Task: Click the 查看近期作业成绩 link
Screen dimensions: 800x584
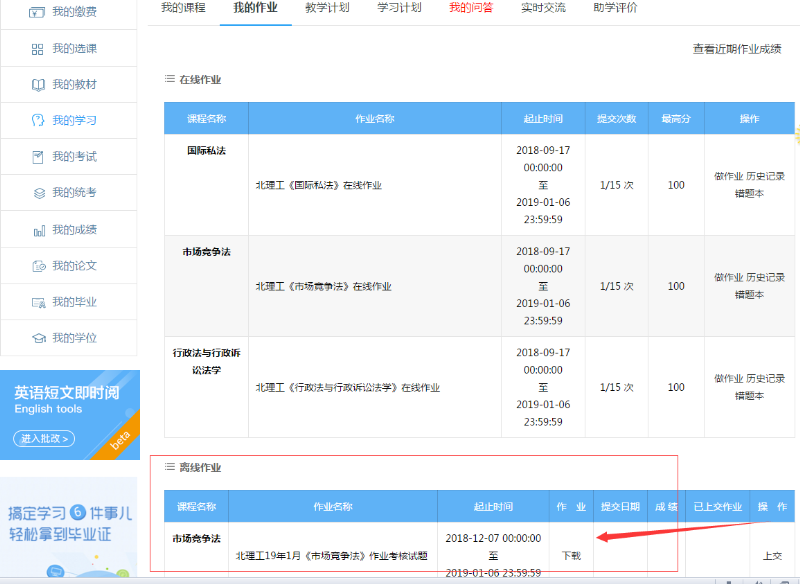Action: point(737,49)
